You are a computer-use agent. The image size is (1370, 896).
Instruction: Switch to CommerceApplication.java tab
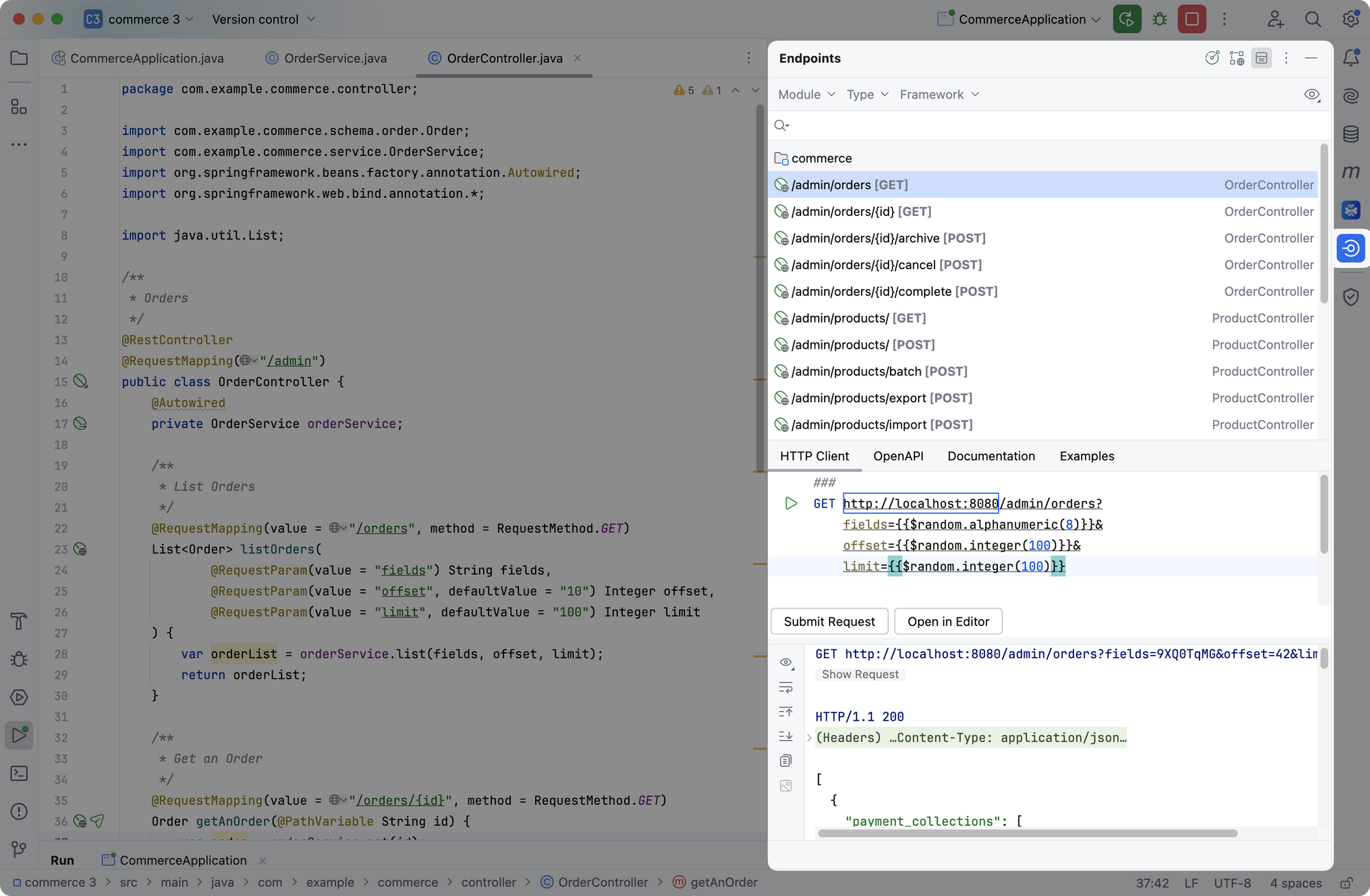click(138, 58)
